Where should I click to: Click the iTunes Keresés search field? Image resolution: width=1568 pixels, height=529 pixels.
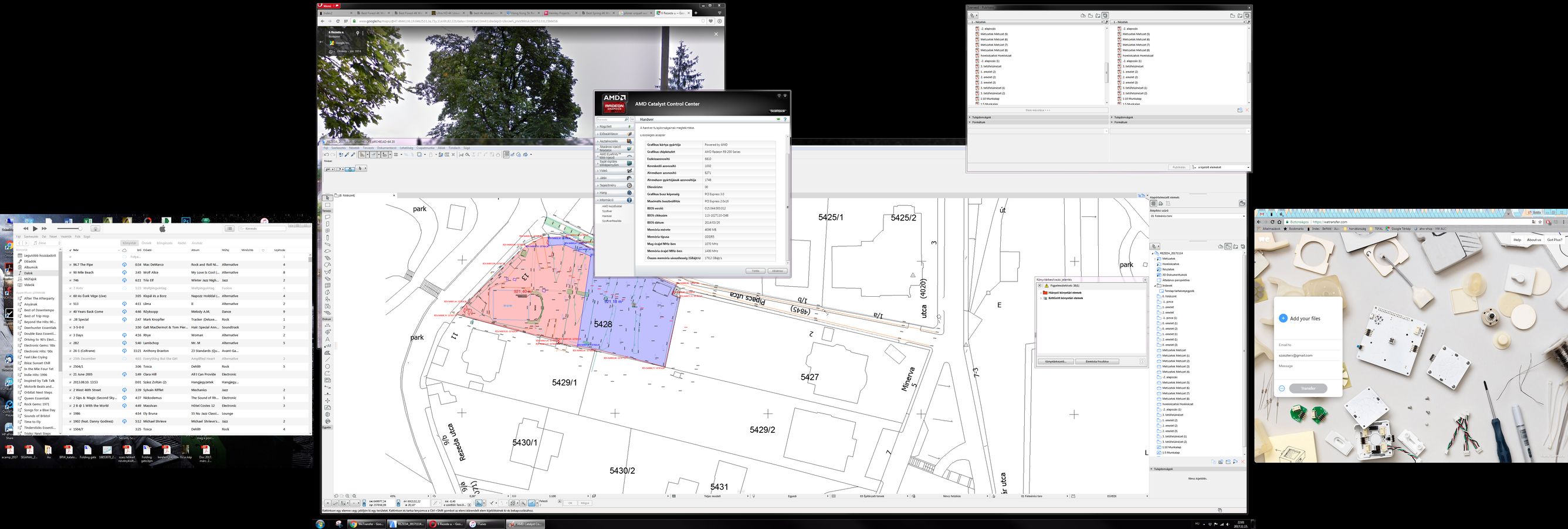(x=262, y=229)
